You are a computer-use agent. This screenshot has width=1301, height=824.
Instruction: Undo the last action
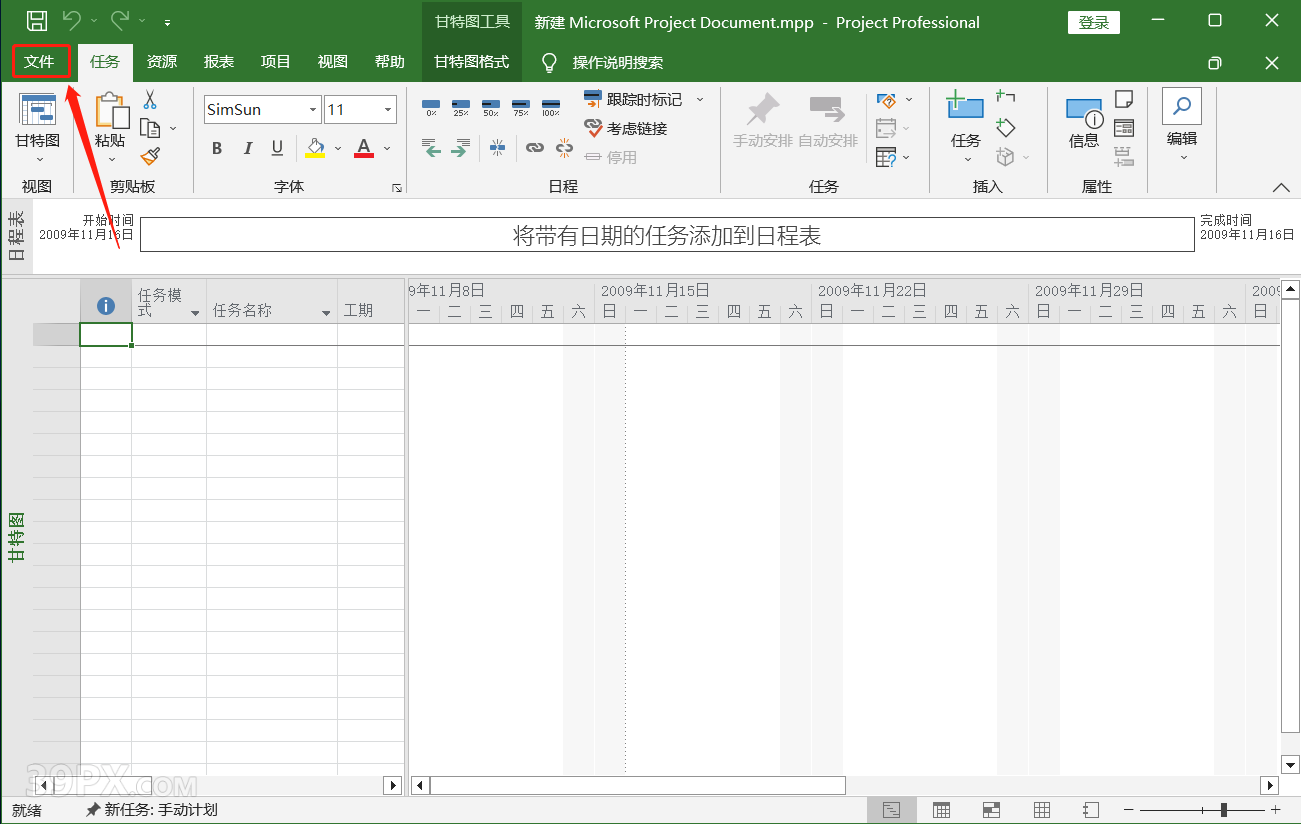[72, 20]
